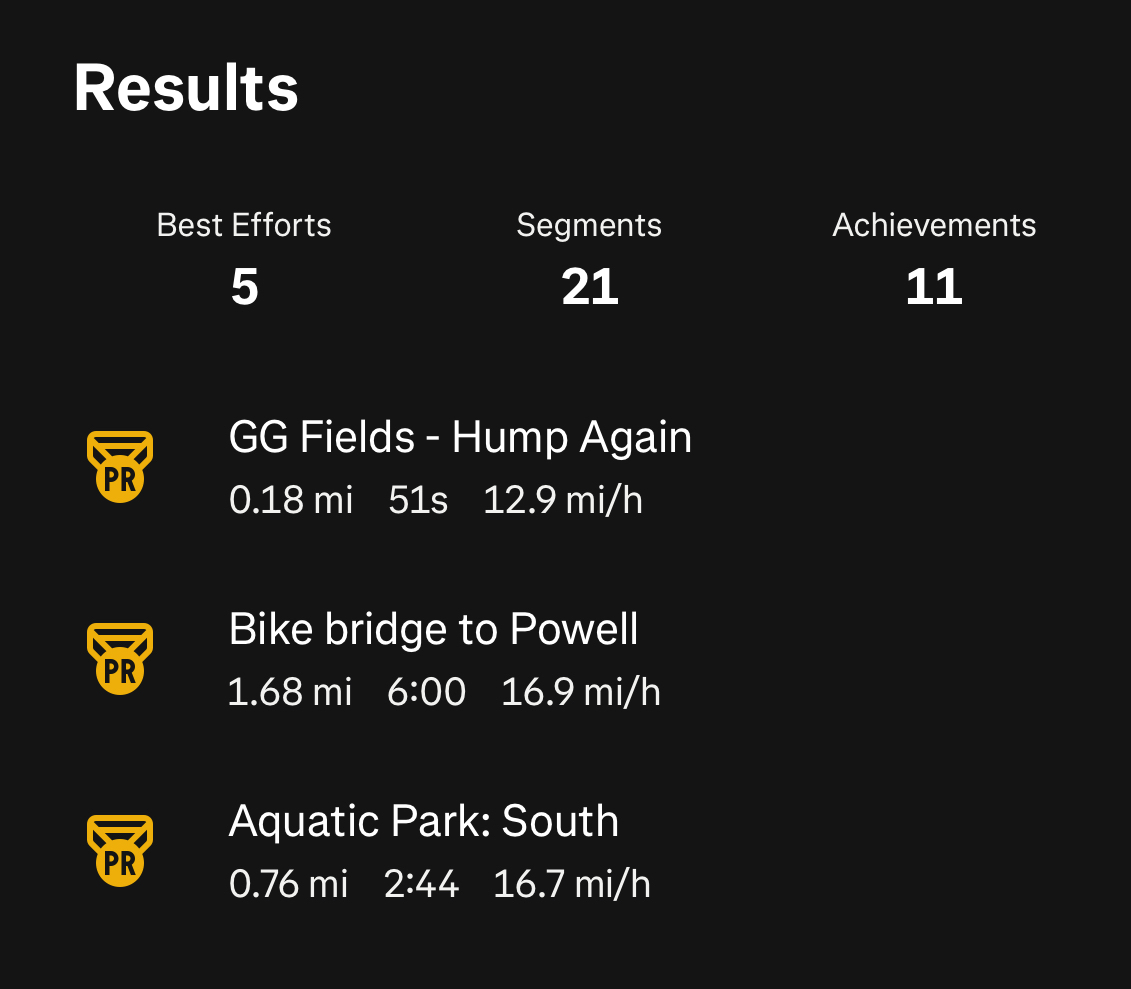Click the Results heading
Viewport: 1131px width, 989px height.
(186, 88)
